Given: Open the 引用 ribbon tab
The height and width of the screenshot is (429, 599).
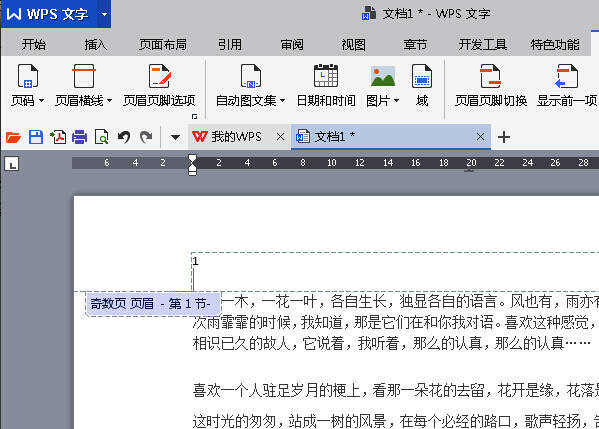Looking at the screenshot, I should (230, 45).
